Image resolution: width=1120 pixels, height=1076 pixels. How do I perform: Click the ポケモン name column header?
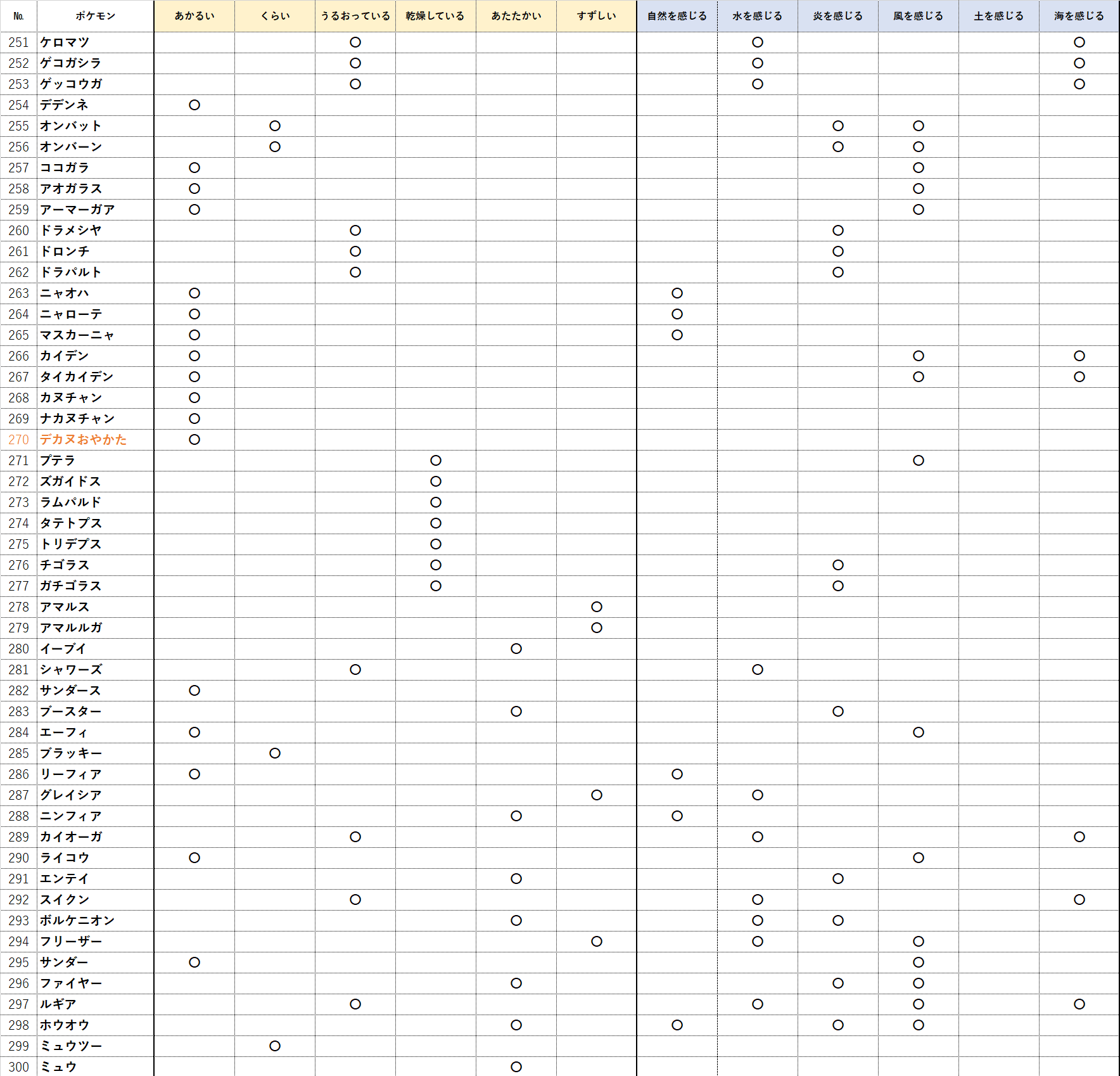coord(95,16)
